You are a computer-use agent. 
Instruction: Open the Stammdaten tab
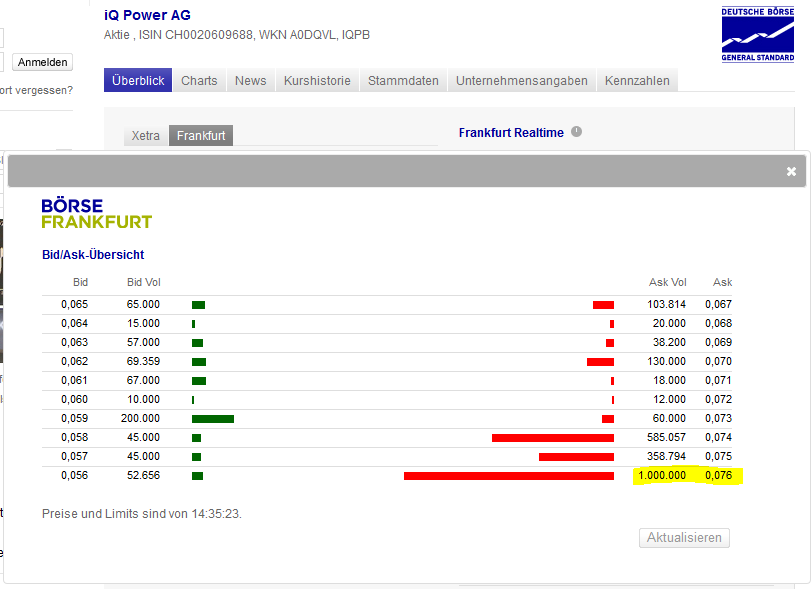[x=403, y=80]
